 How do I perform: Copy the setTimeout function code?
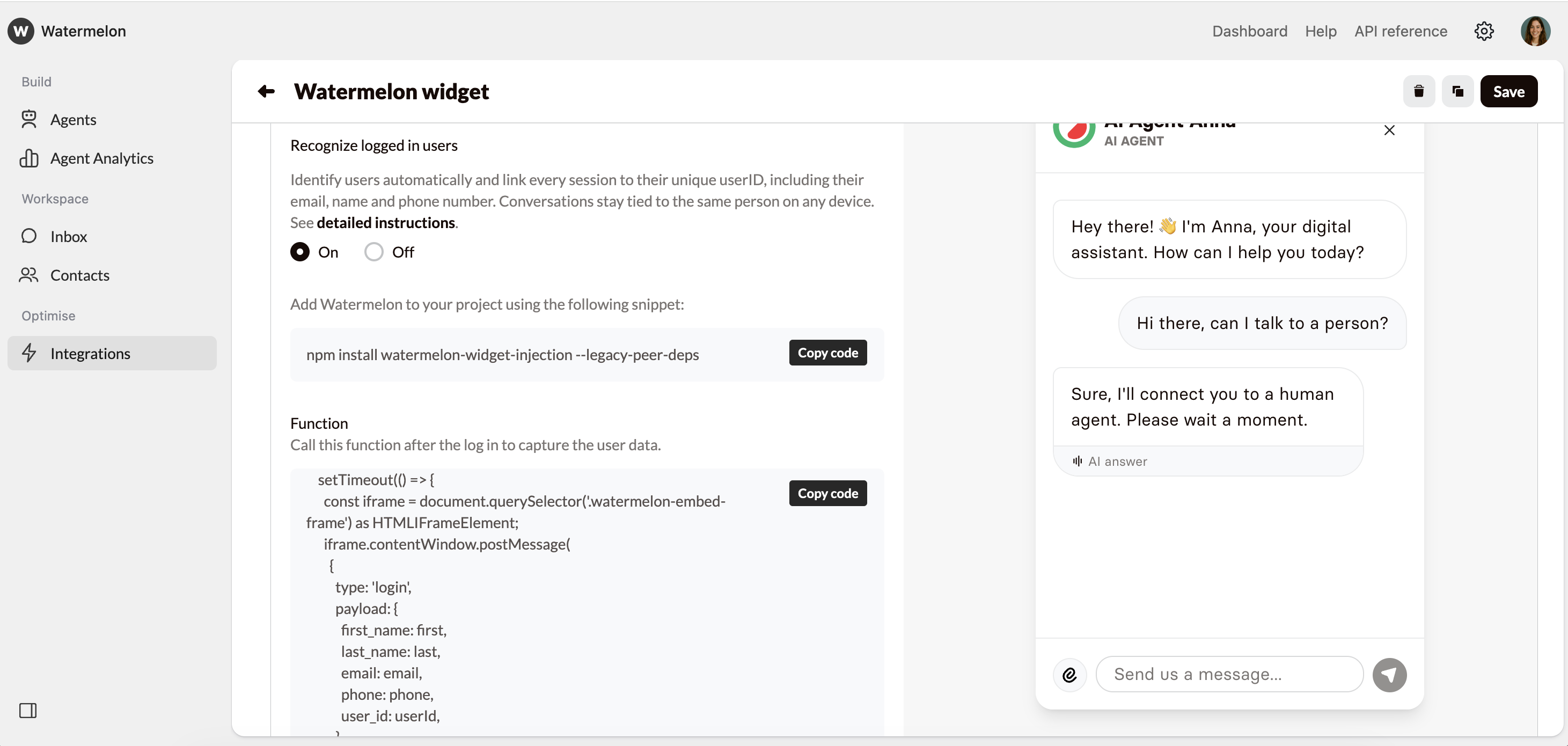tap(827, 493)
